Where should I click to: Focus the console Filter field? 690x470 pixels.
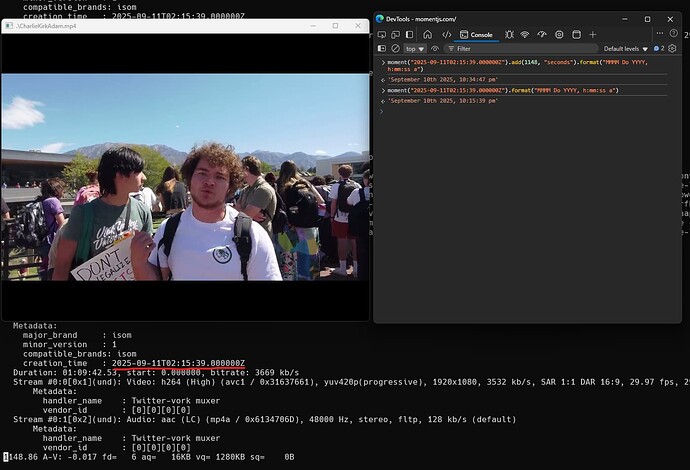point(521,49)
